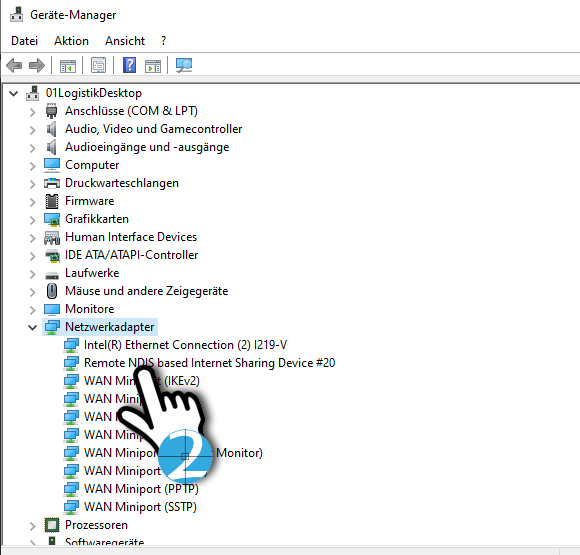Viewport: 580px width, 555px height.
Task: Expand the Monitore chevron
Action: 33,309
